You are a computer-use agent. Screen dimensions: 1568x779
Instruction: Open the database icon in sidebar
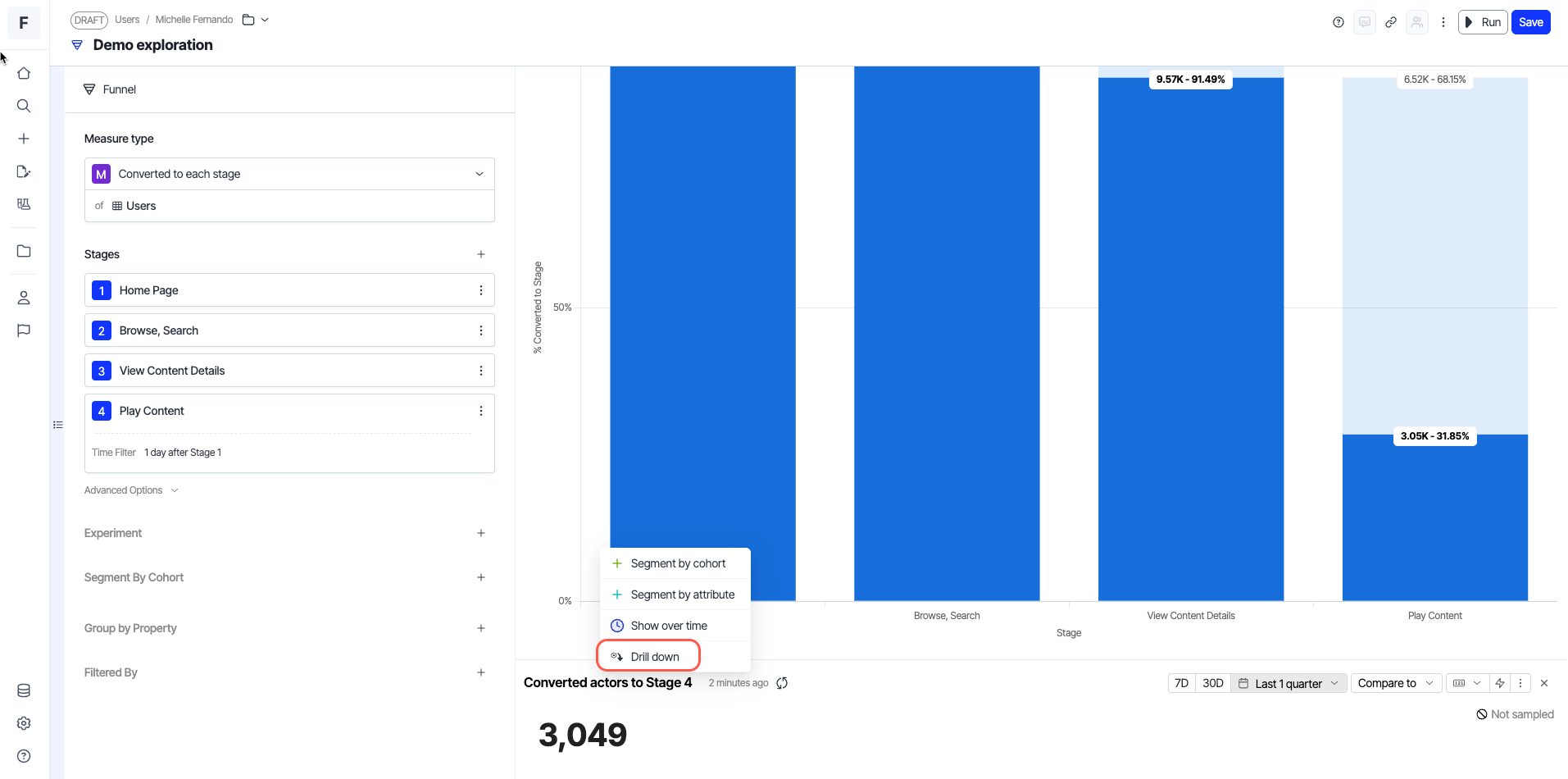(x=24, y=690)
